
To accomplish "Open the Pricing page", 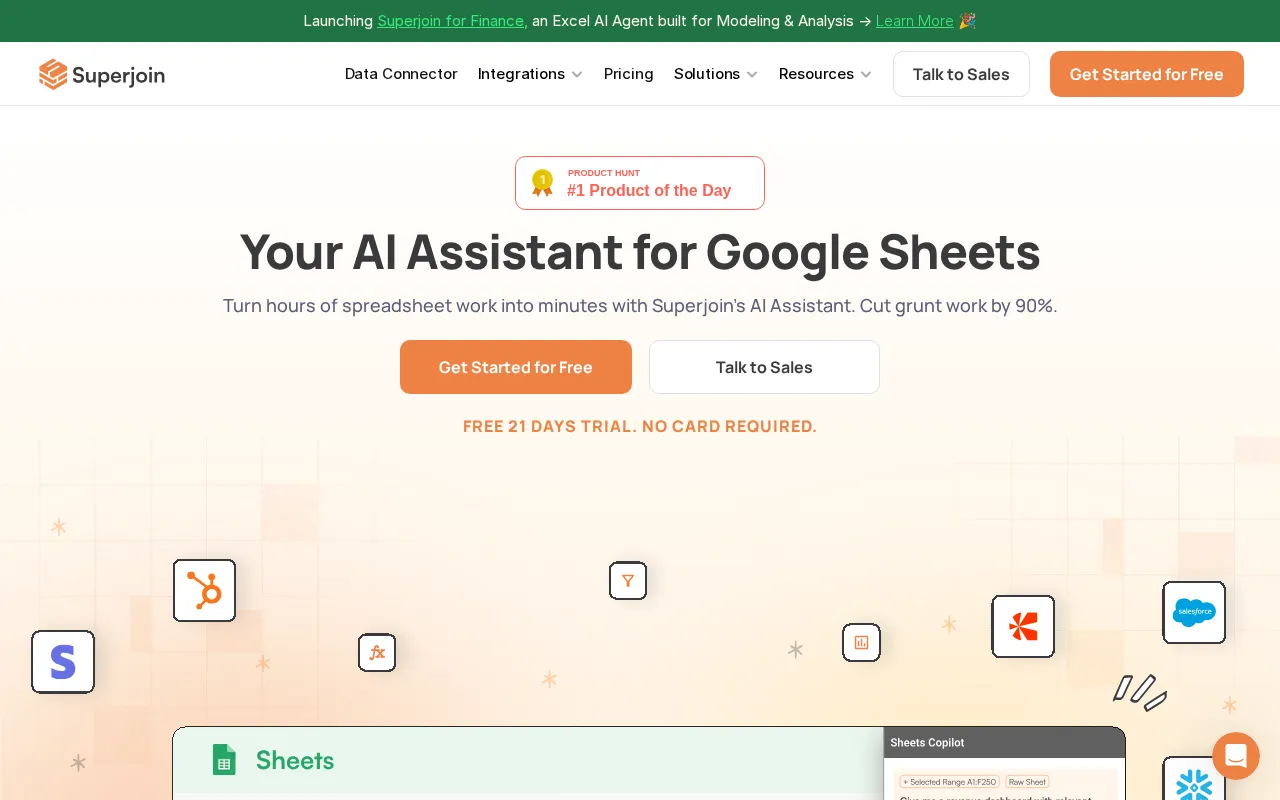I will 628,74.
